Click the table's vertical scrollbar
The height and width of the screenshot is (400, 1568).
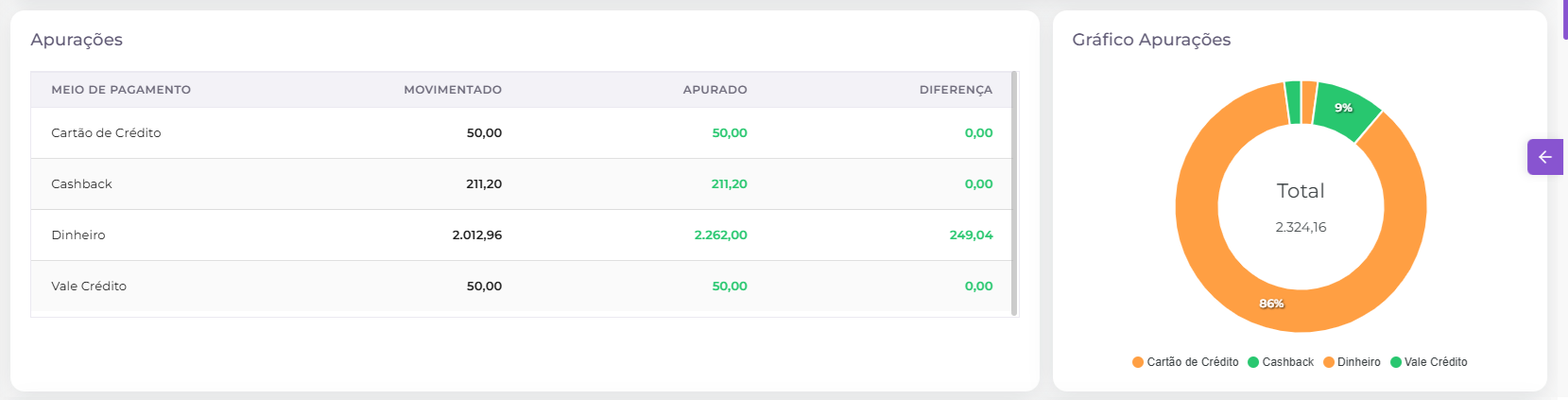click(x=1014, y=193)
